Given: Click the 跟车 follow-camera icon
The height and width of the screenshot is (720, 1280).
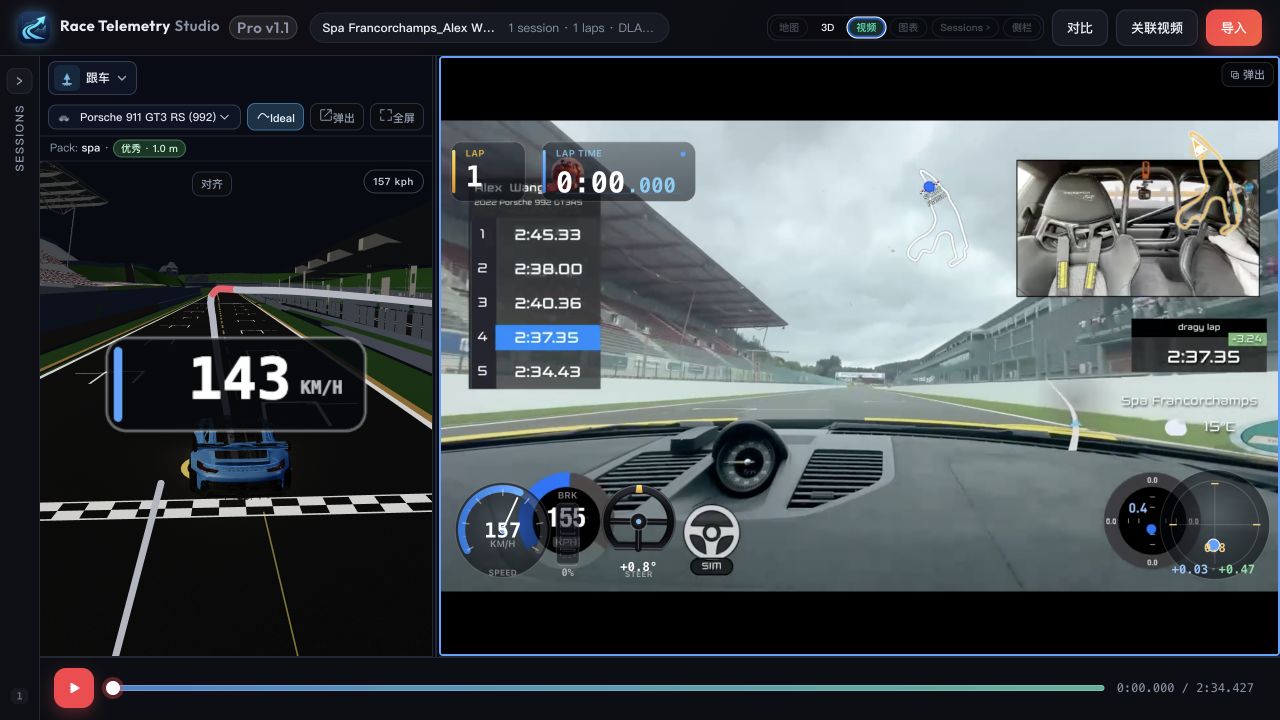Looking at the screenshot, I should pyautogui.click(x=67, y=78).
